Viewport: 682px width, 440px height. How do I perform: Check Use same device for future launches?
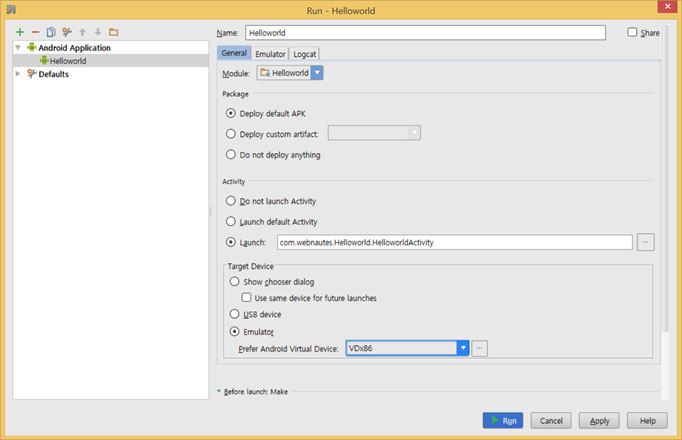pos(246,297)
